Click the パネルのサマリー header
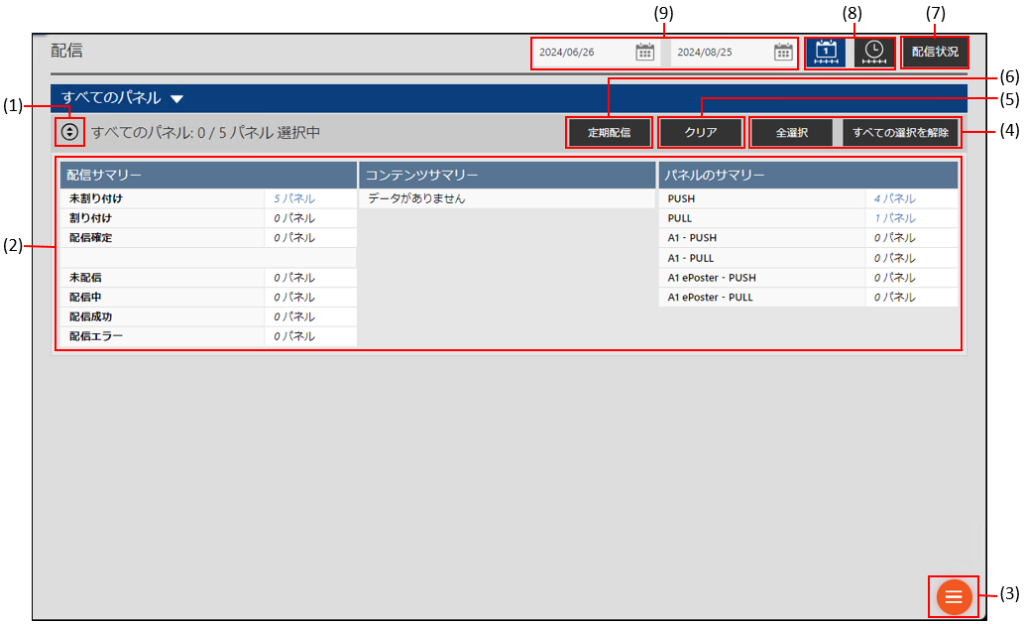The image size is (1024, 624). click(x=715, y=175)
